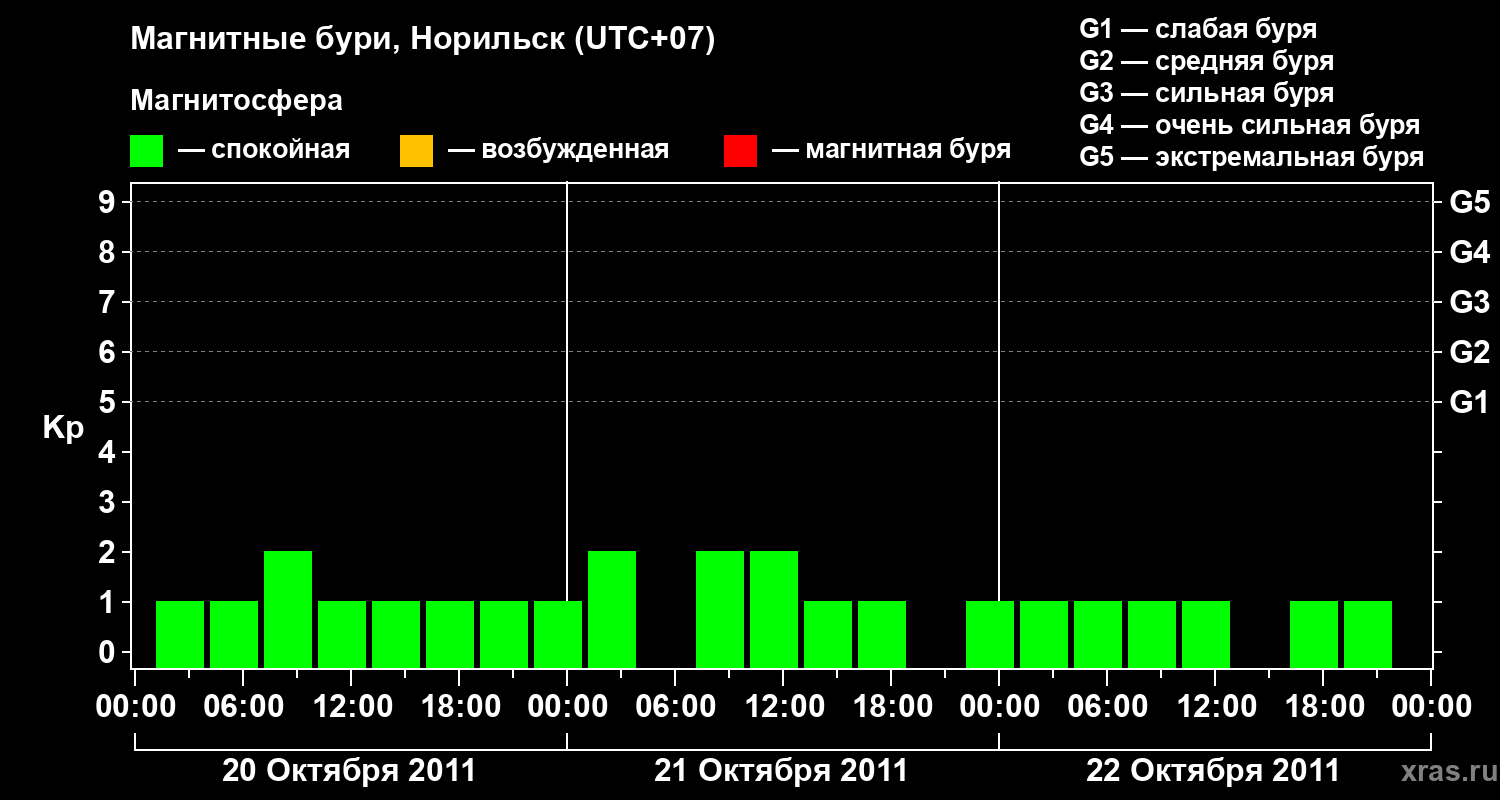This screenshot has height=800, width=1500.
Task: Click the '12:00' tick label under 20 Октября
Action: 351,706
